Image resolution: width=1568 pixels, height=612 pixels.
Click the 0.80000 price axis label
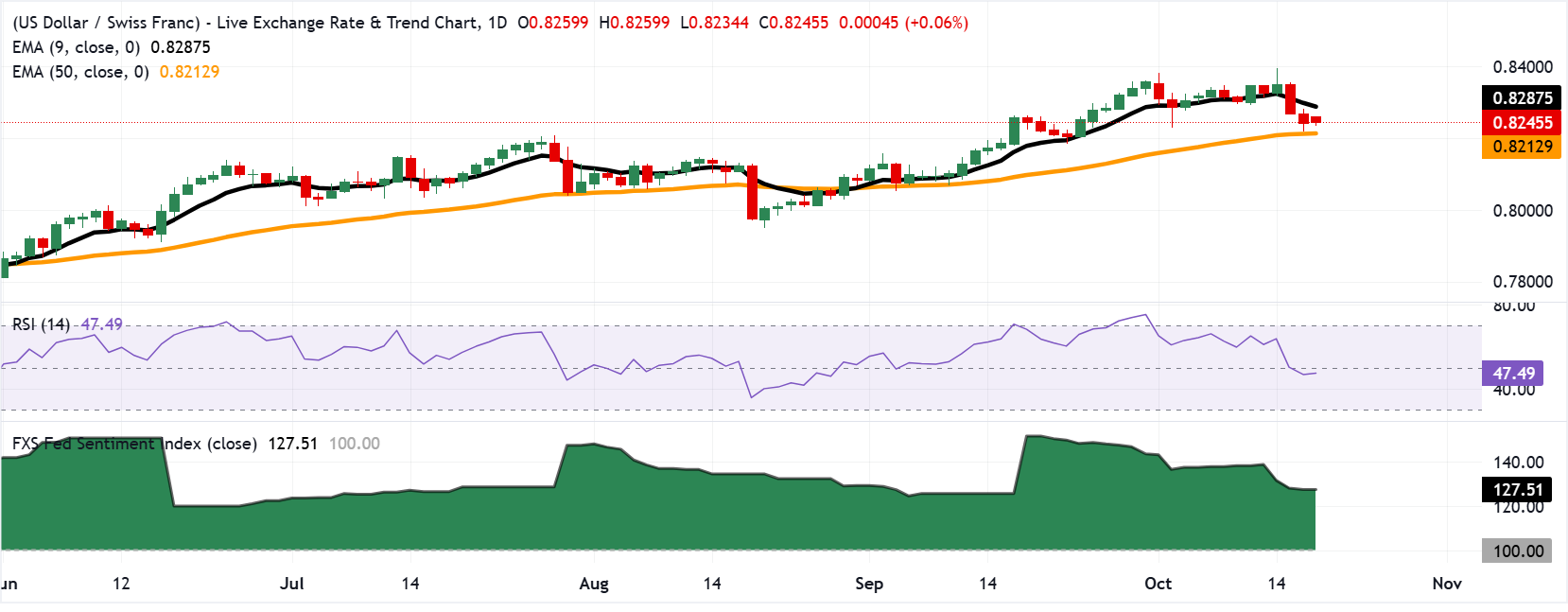(1523, 211)
